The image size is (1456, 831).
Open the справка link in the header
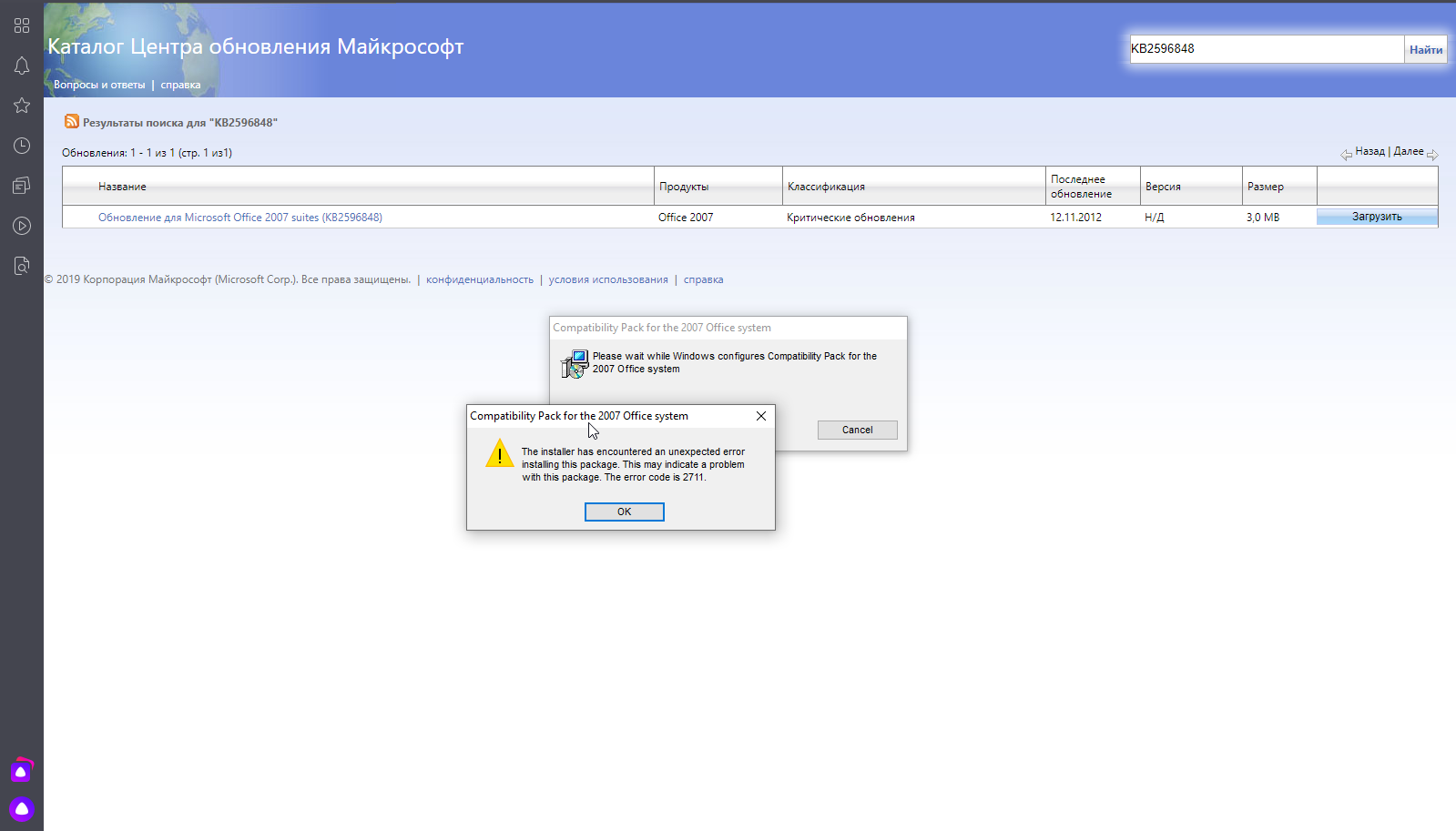pos(180,85)
